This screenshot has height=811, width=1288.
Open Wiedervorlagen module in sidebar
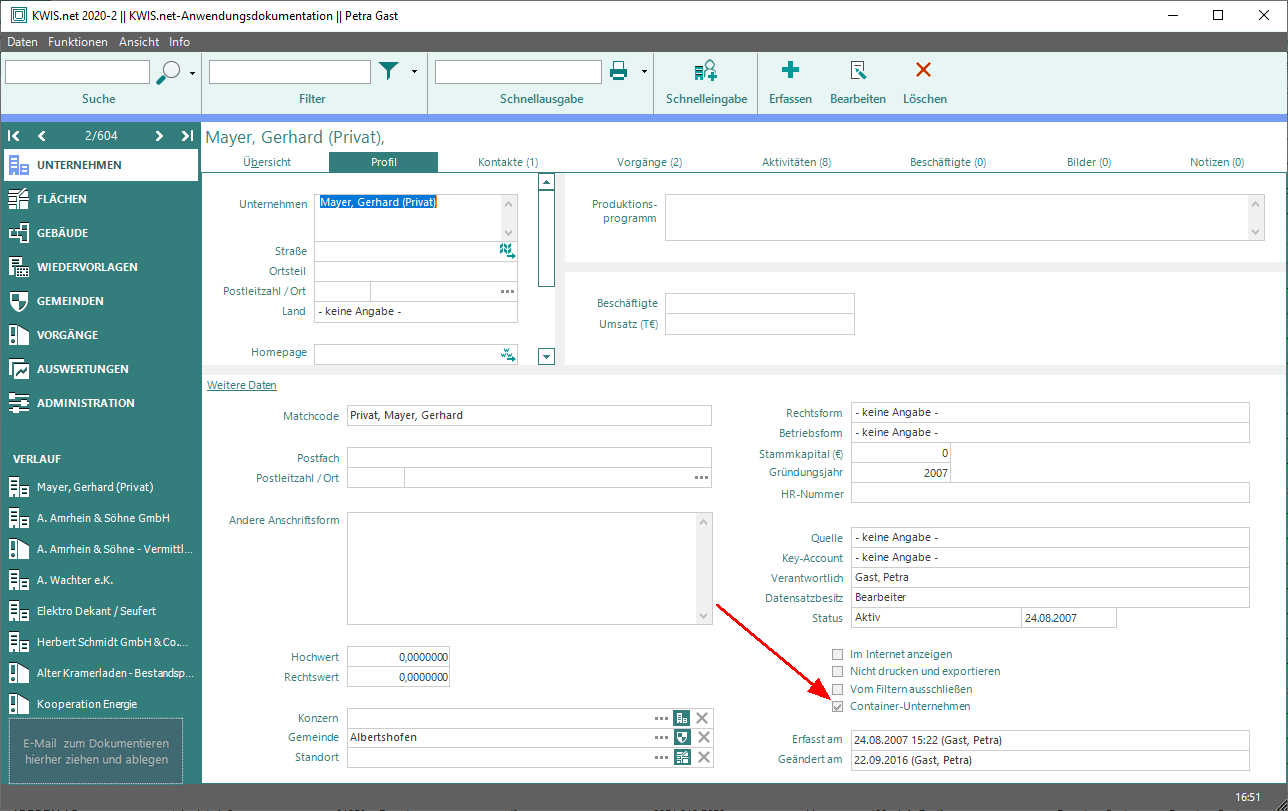[100, 267]
